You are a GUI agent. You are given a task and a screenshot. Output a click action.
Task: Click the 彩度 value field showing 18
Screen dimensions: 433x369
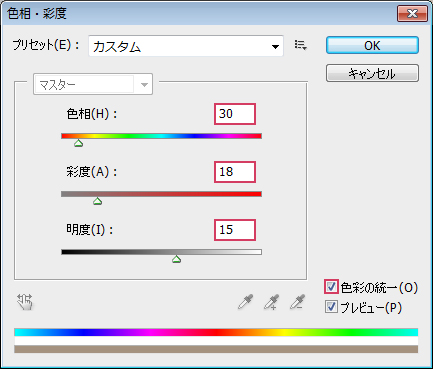click(235, 172)
